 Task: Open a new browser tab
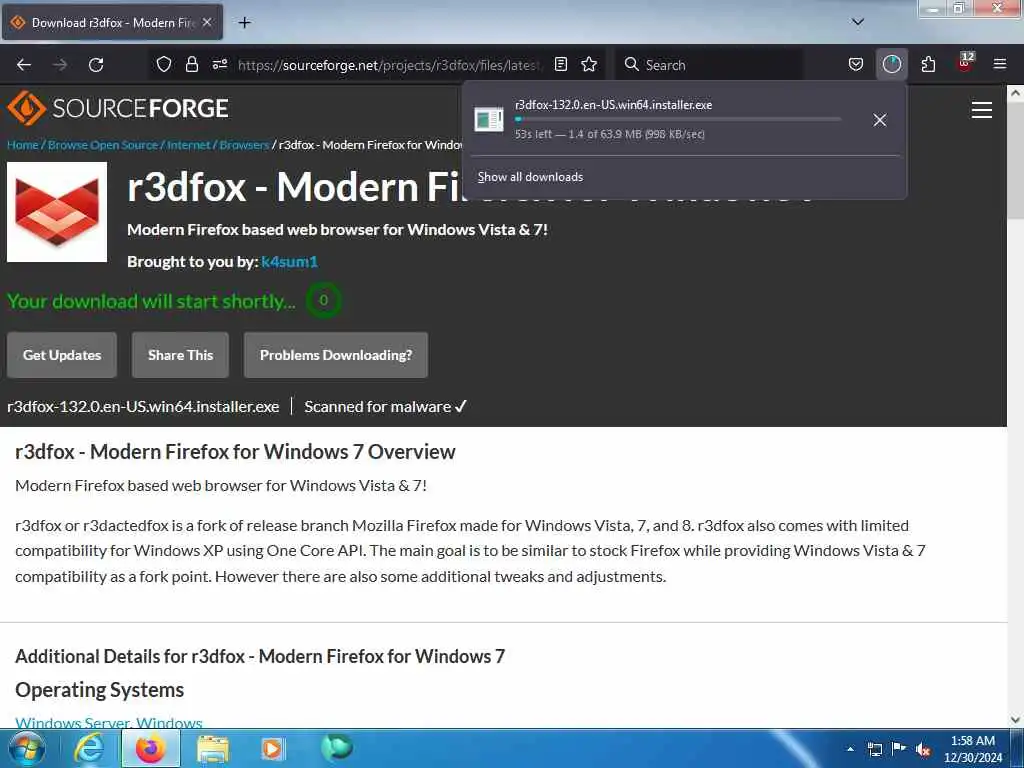[244, 23]
